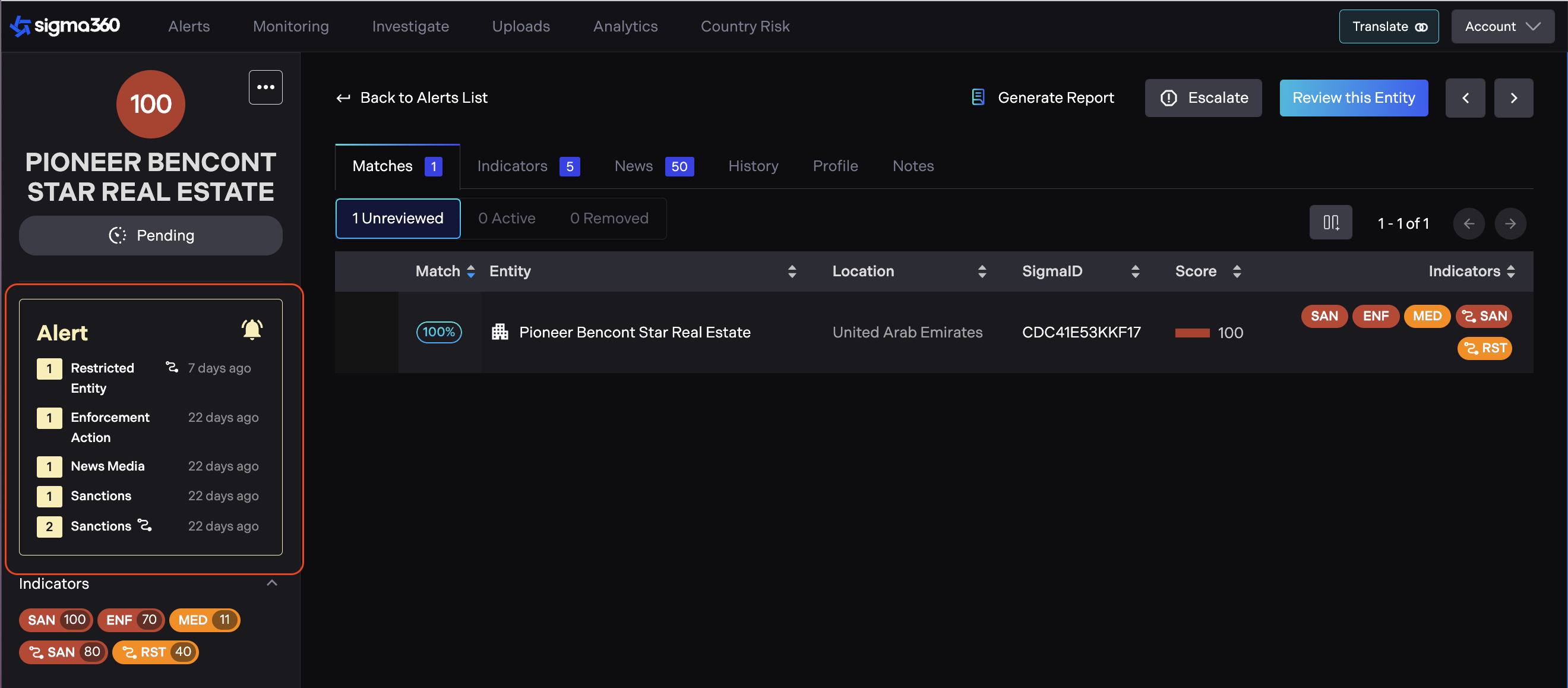Click the building icon beside entity name

500,332
